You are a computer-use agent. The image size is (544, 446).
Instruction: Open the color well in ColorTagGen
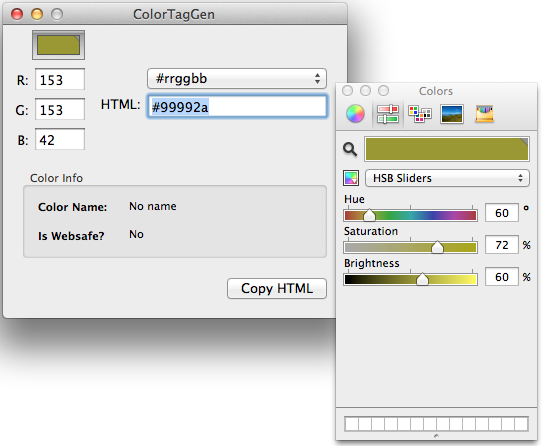click(x=58, y=45)
